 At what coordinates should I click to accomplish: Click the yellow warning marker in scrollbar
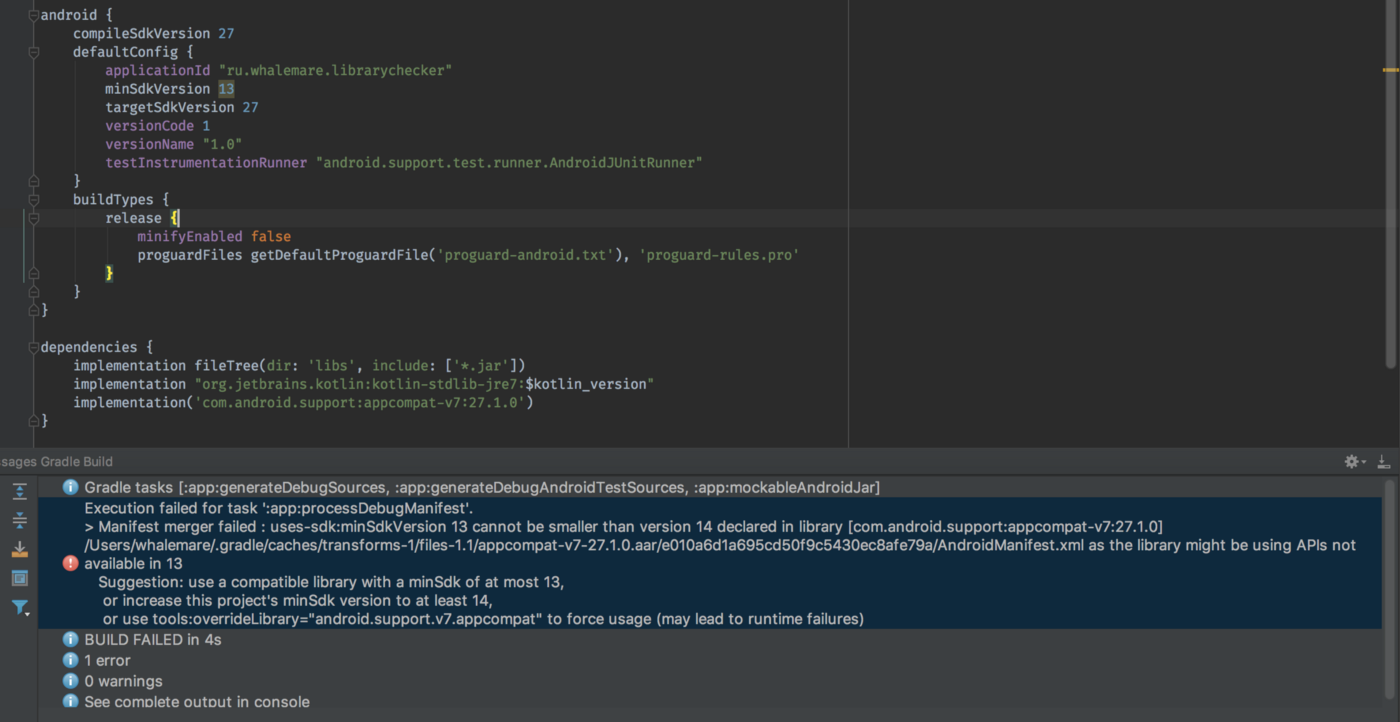click(1390, 70)
